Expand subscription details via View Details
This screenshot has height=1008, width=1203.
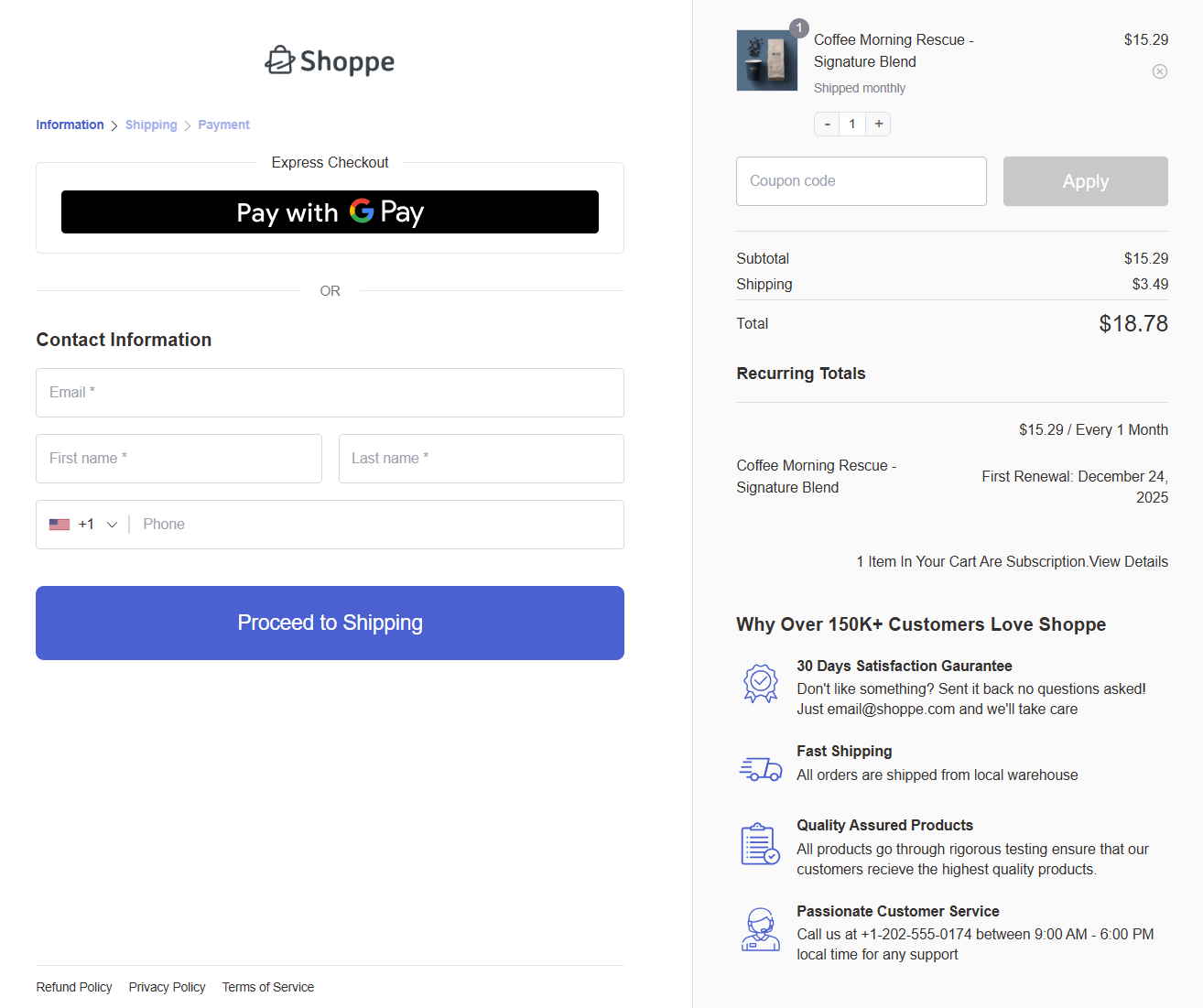coord(1128,561)
